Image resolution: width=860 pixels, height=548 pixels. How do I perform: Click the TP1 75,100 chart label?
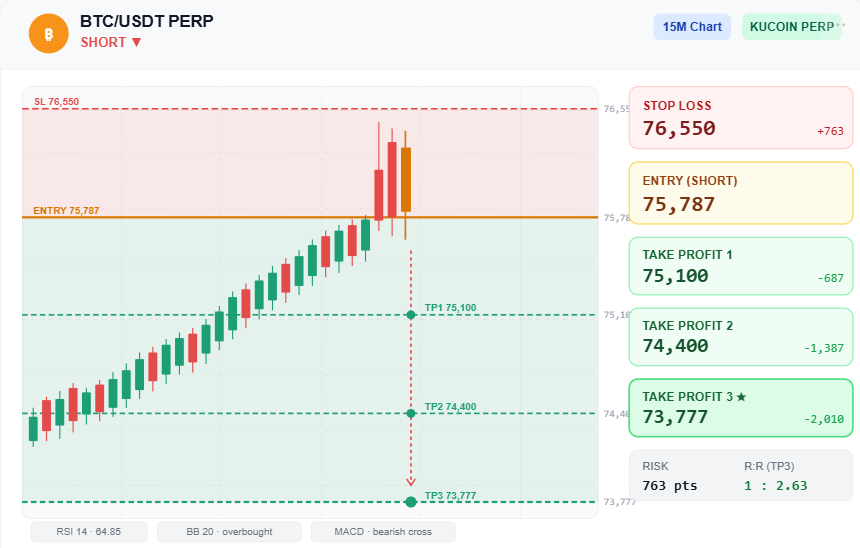(450, 308)
